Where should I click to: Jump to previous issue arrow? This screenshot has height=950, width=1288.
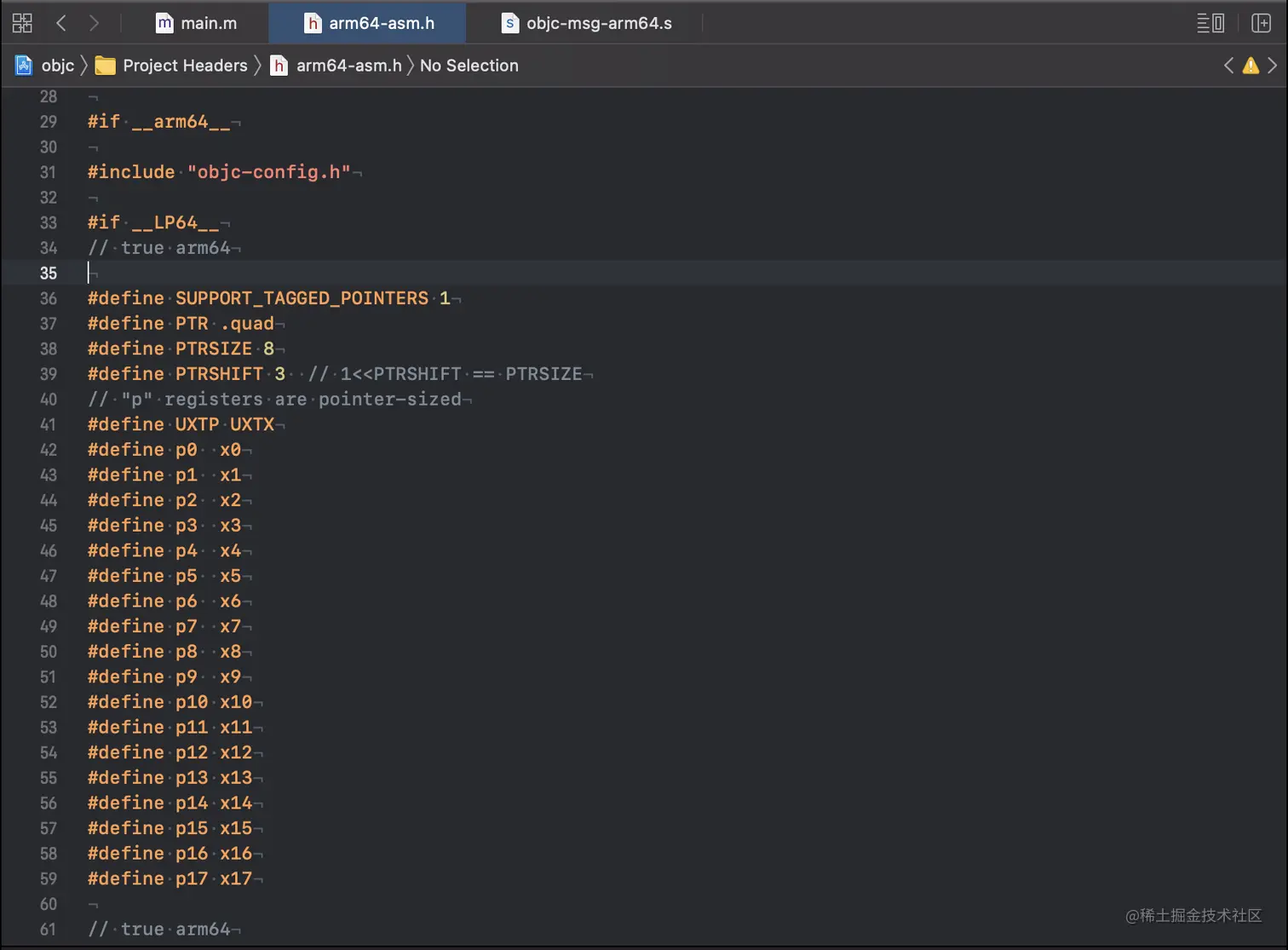pyautogui.click(x=1228, y=66)
